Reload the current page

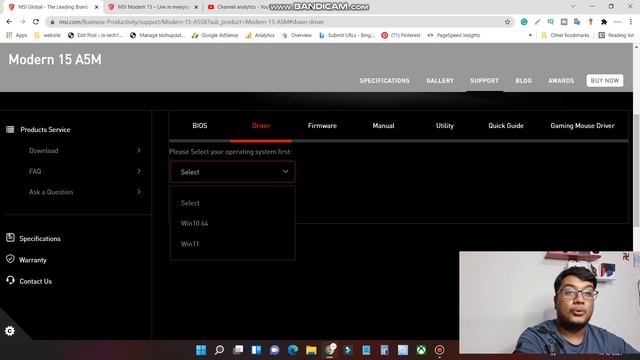pos(36,22)
